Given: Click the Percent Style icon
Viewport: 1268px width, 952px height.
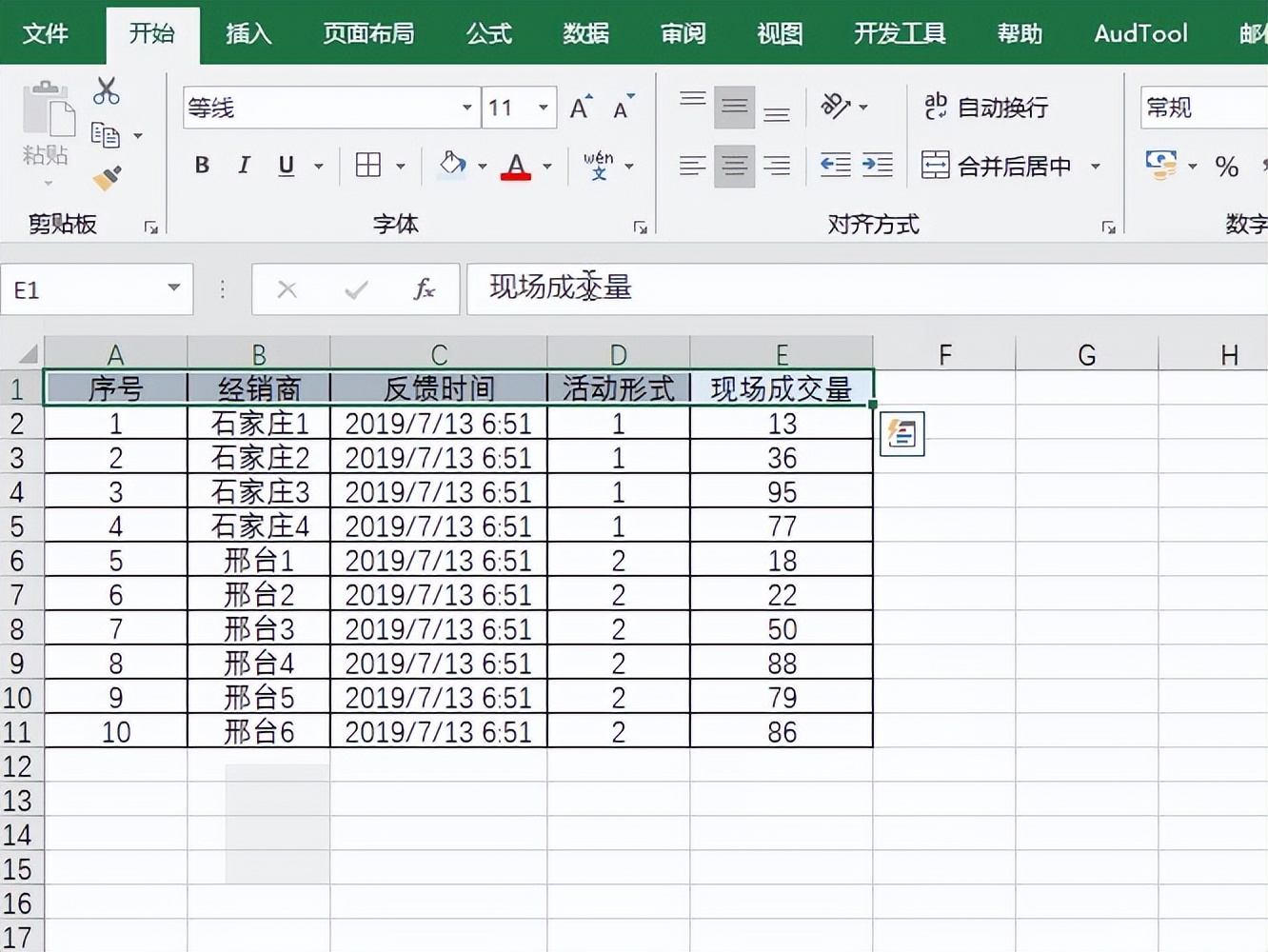Looking at the screenshot, I should coord(1227,167).
